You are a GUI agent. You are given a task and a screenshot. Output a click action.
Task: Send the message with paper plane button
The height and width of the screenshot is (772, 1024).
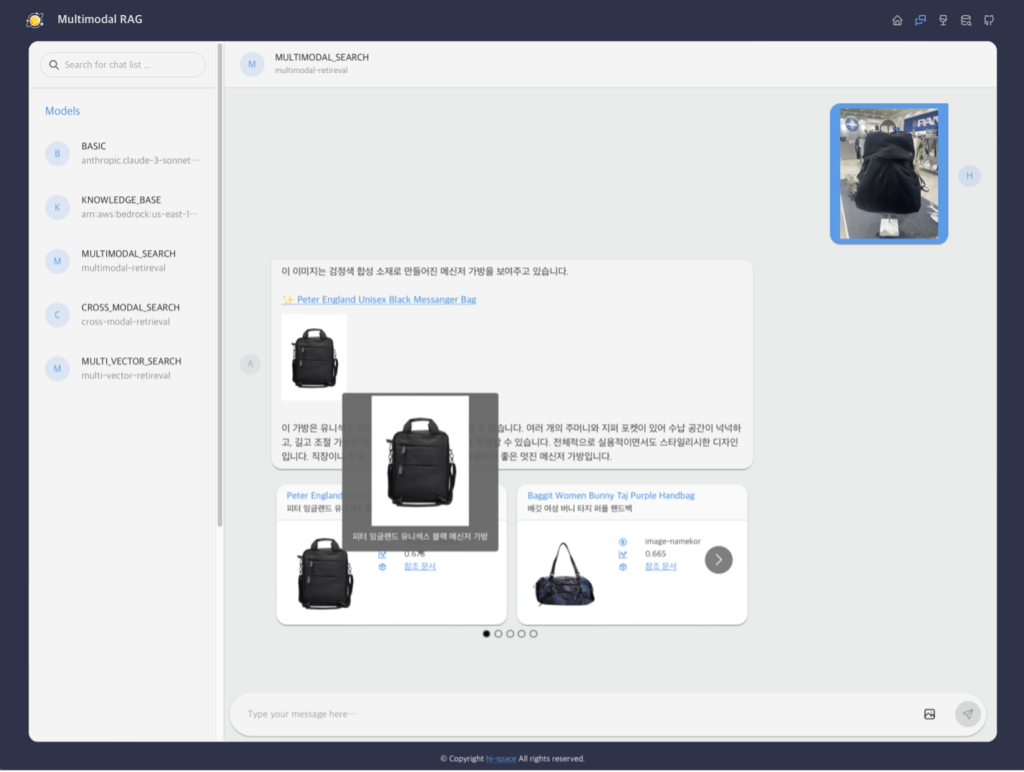tap(968, 714)
